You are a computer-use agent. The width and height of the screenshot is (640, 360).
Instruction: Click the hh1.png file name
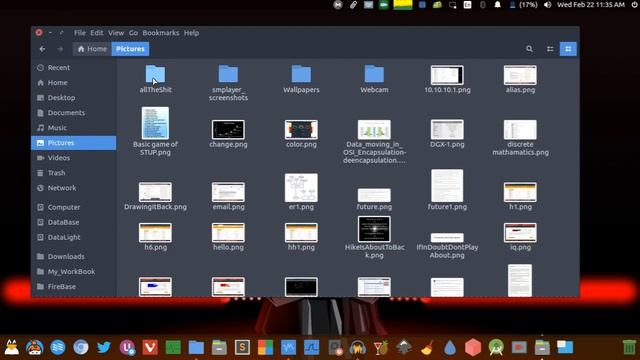pos(301,247)
